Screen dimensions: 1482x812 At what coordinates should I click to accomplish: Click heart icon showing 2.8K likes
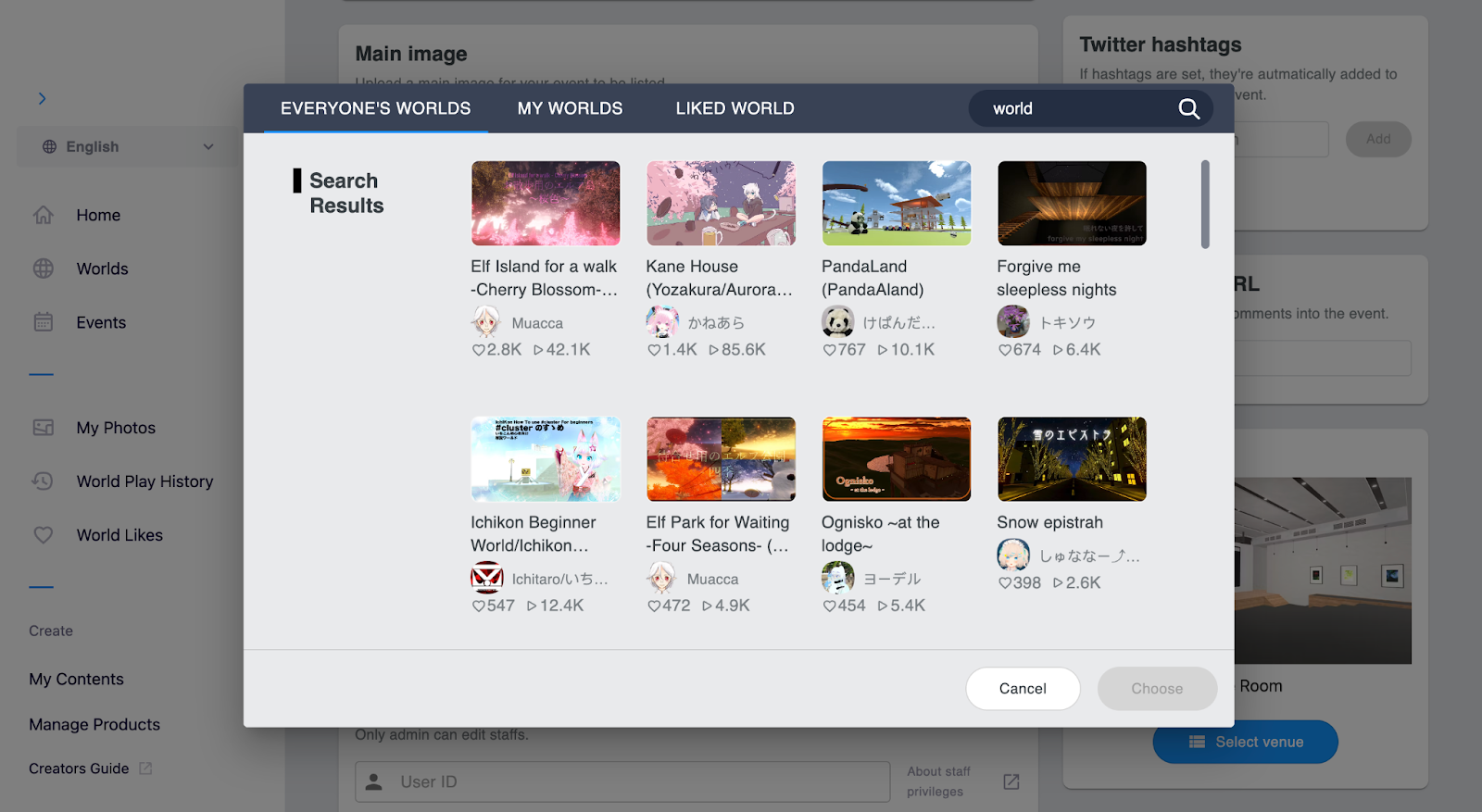point(479,350)
